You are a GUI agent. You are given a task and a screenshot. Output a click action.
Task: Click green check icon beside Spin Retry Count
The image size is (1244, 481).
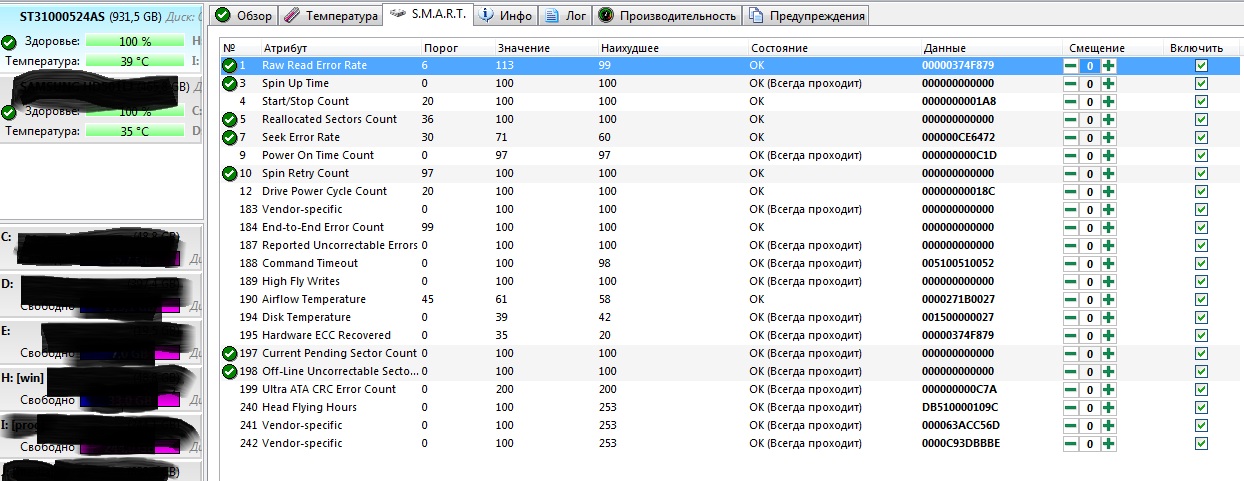(229, 174)
